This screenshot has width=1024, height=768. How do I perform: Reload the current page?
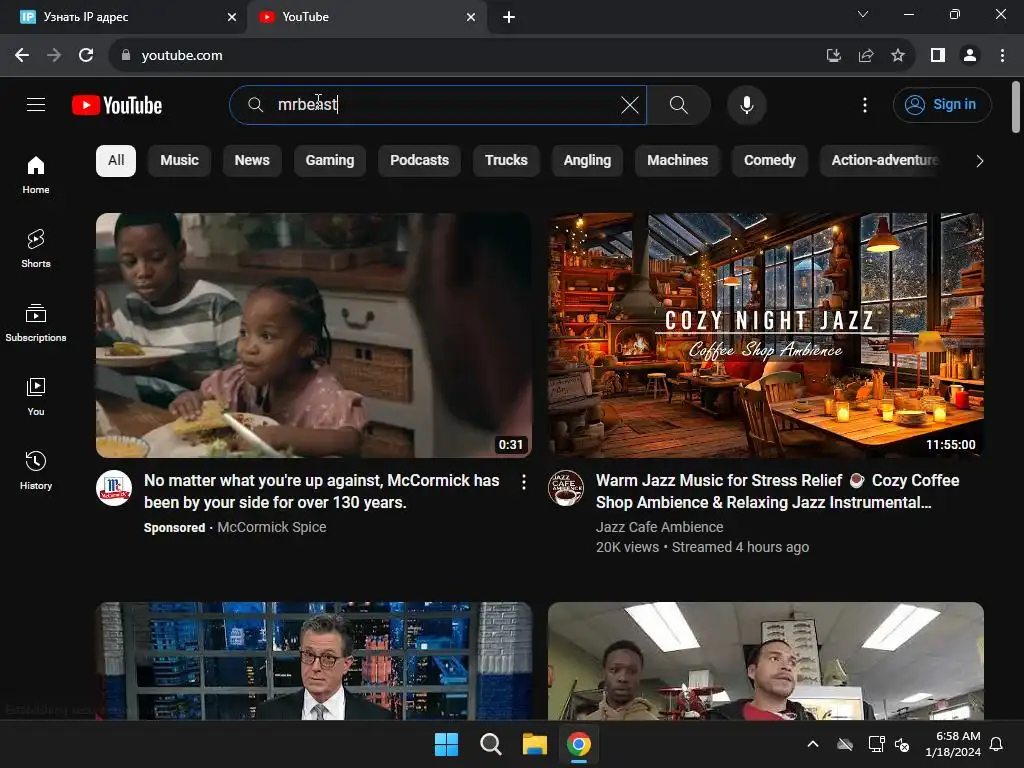coord(86,56)
